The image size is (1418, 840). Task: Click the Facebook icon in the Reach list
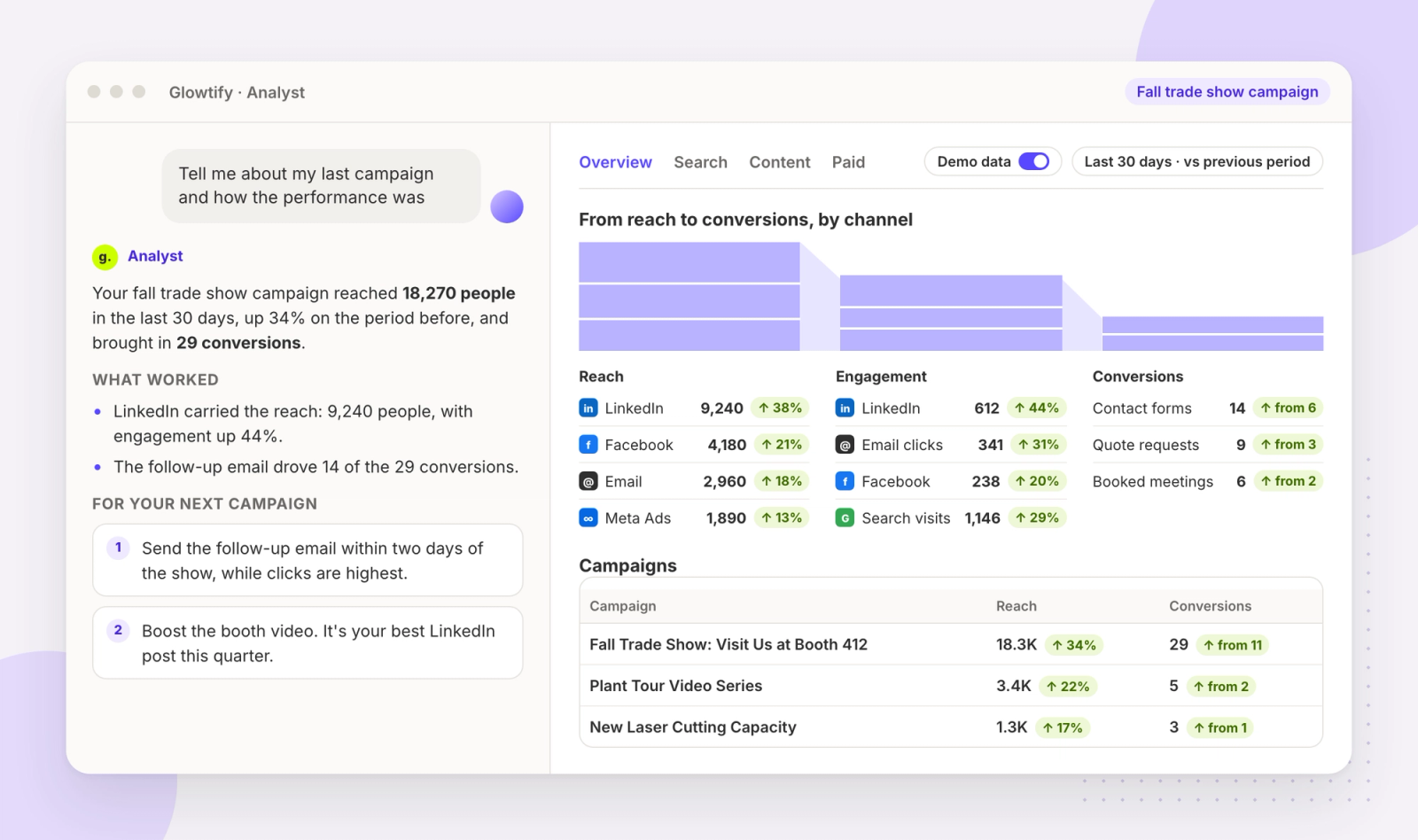[x=588, y=445]
